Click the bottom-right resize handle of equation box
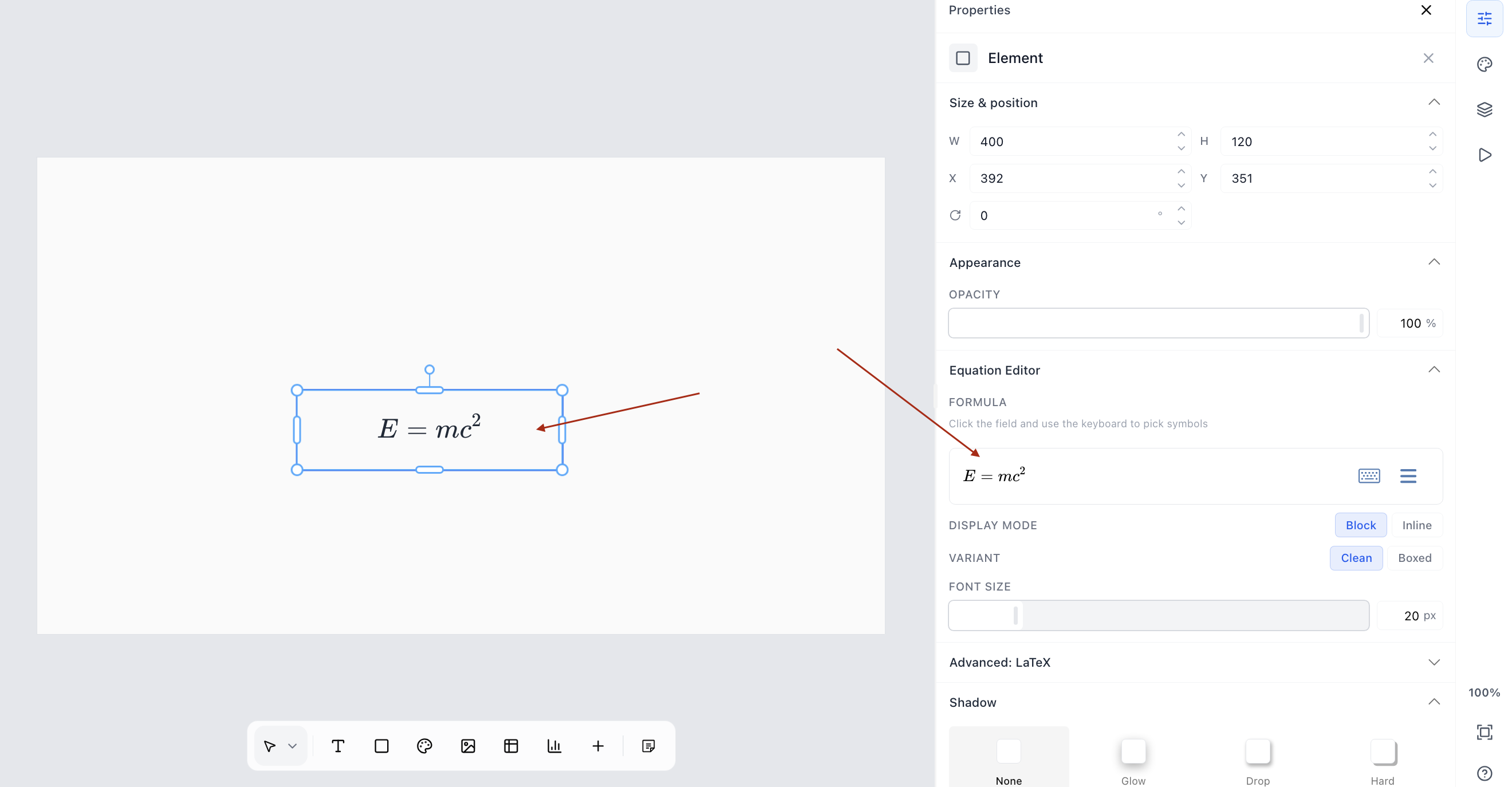 pyautogui.click(x=562, y=470)
